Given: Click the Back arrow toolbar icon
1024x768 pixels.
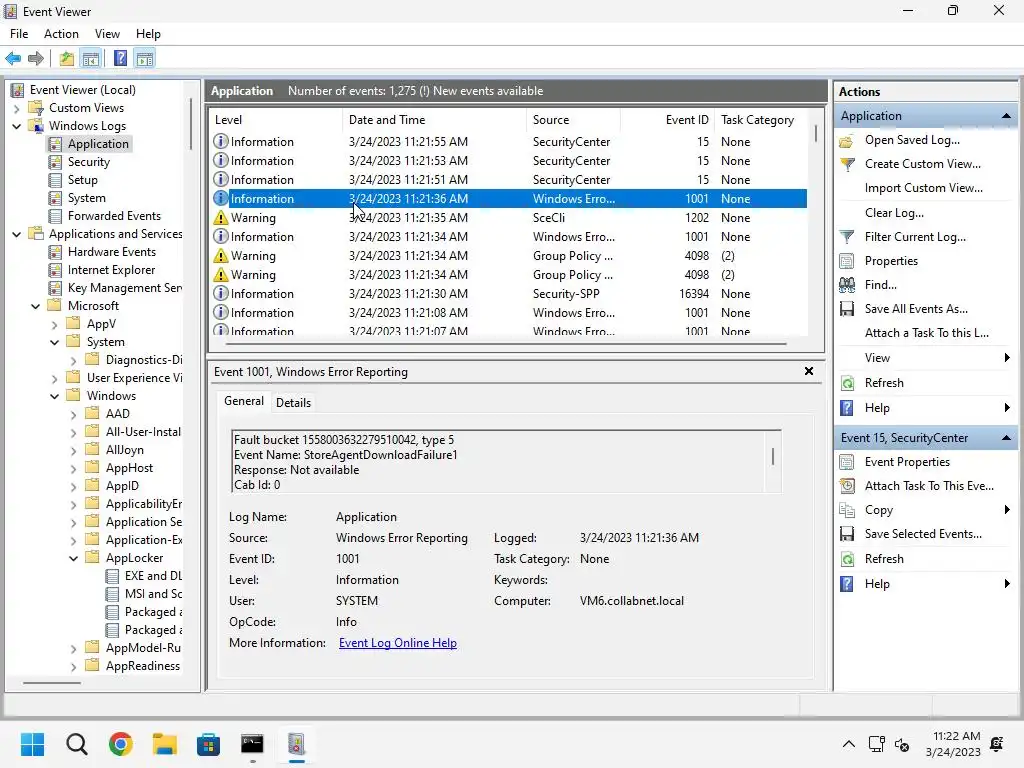Looking at the screenshot, I should (13, 59).
